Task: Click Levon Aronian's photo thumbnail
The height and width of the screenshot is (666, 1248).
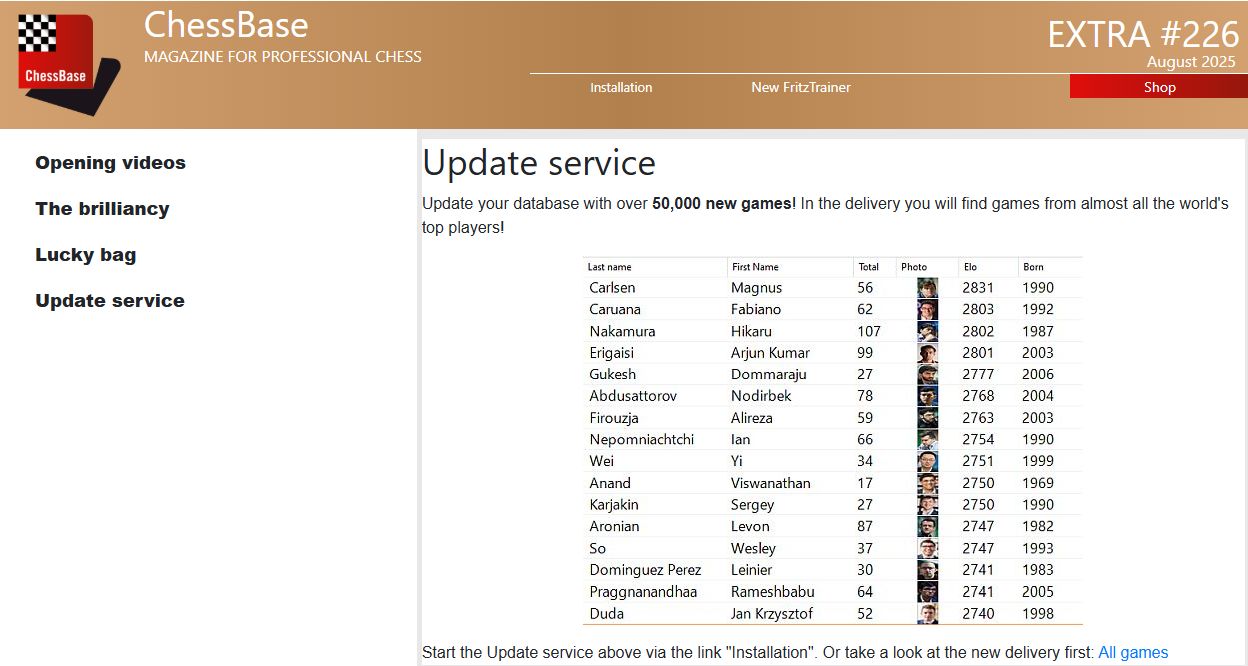Action: point(927,527)
